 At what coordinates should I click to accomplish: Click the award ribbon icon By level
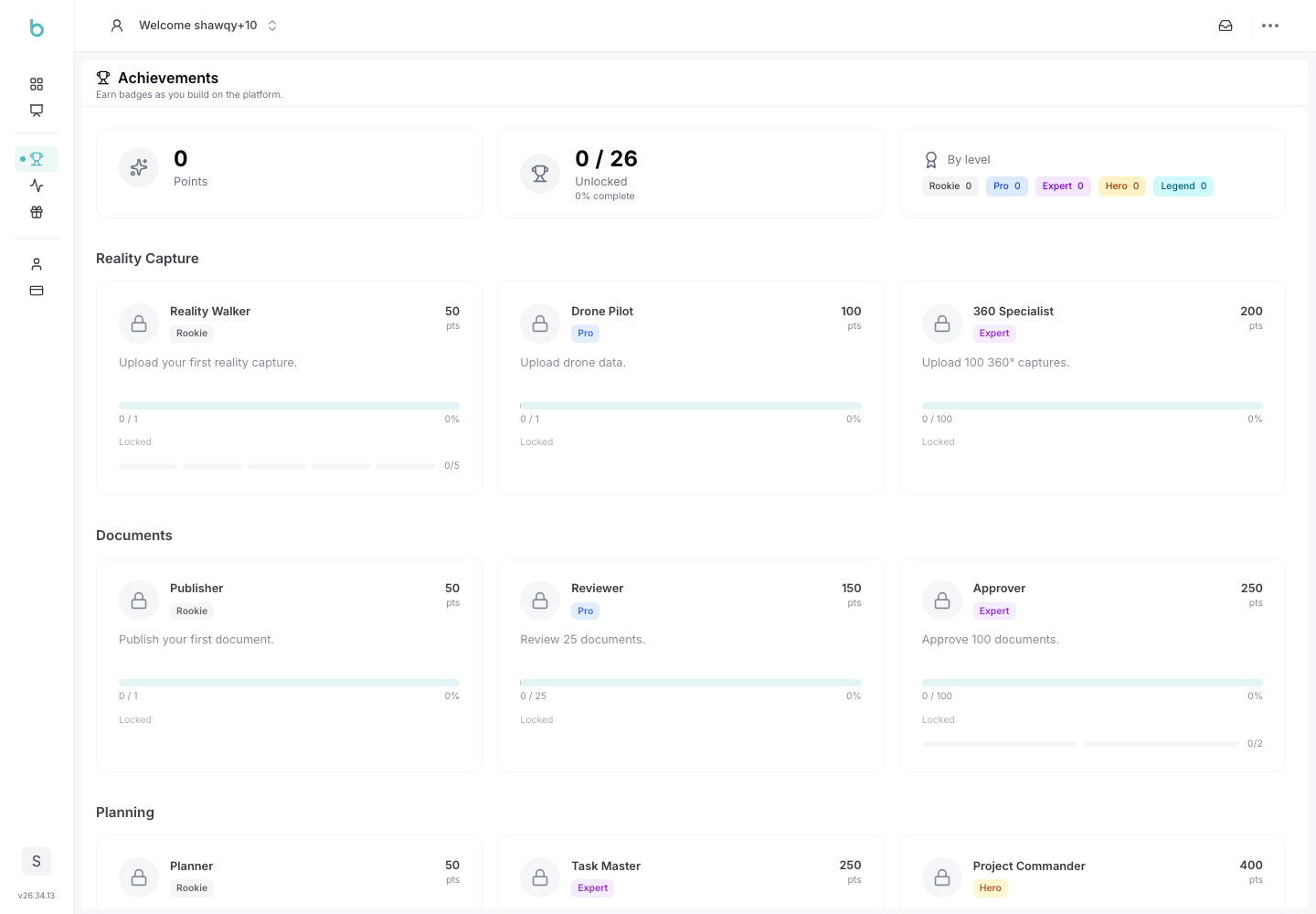(931, 160)
